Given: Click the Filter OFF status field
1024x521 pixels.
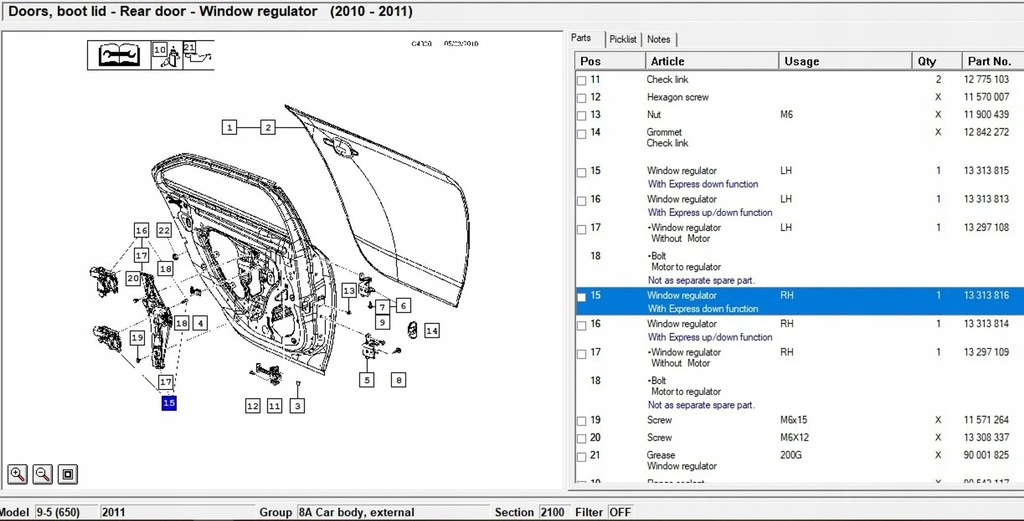Looking at the screenshot, I should tap(620, 512).
